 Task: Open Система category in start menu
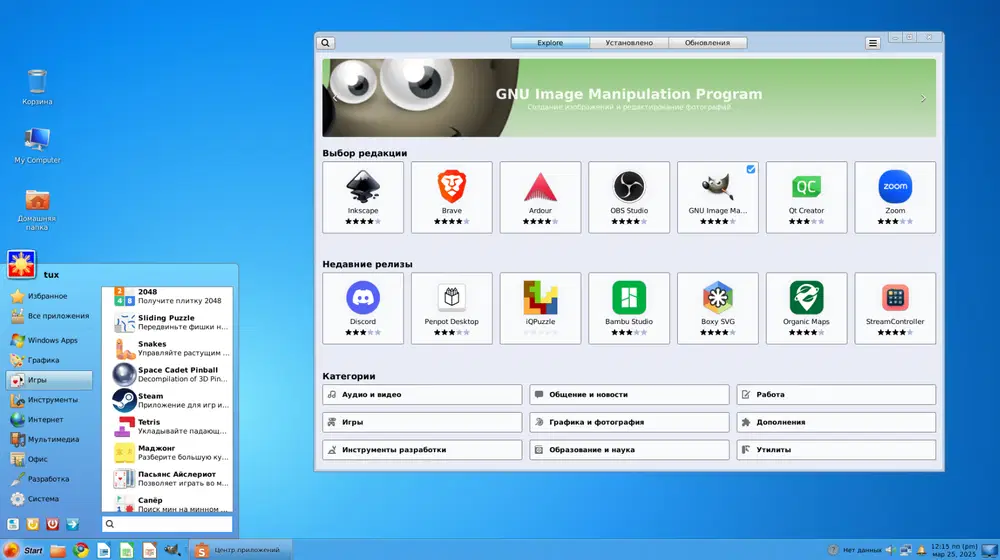(x=49, y=499)
